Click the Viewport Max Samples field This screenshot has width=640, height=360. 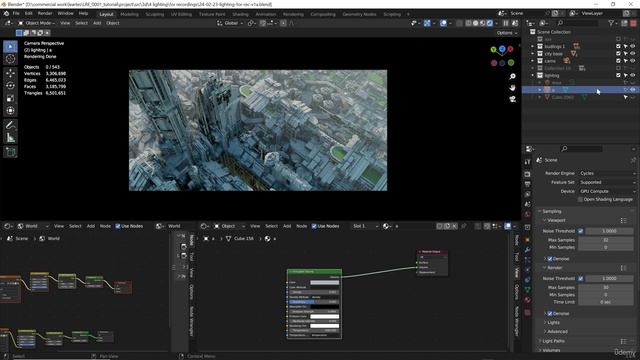pyautogui.click(x=606, y=240)
